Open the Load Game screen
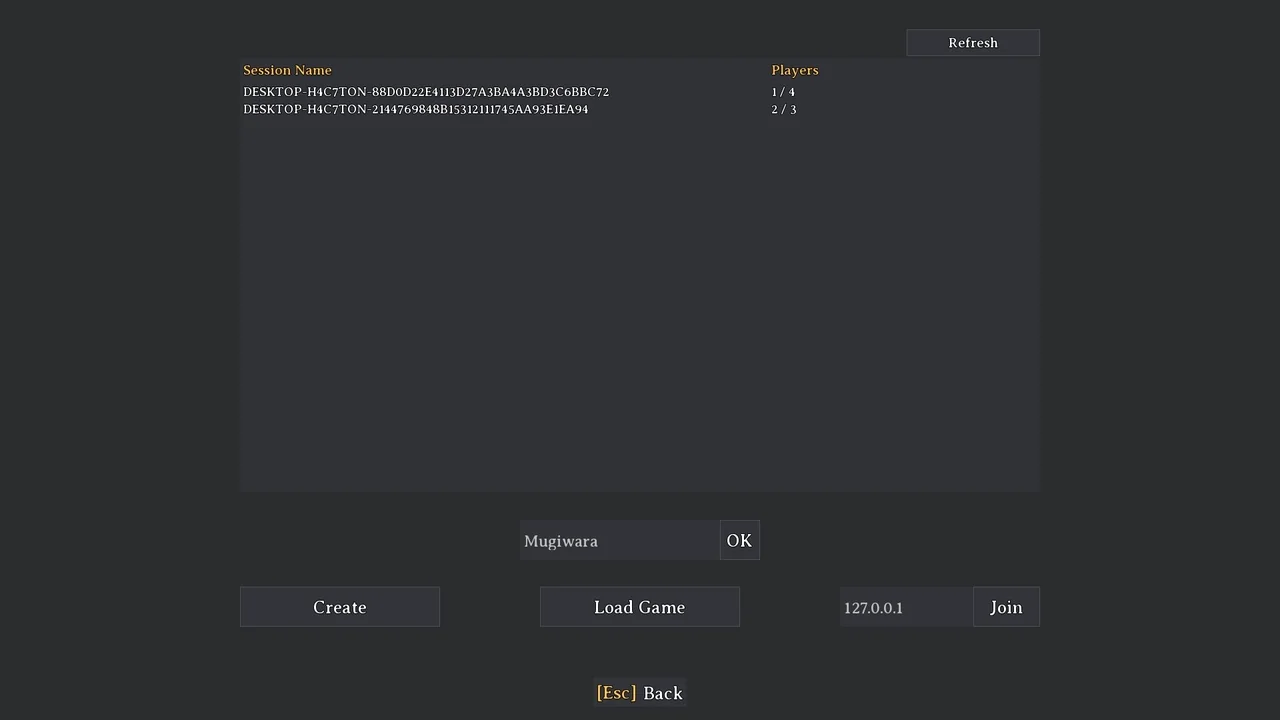Image resolution: width=1280 pixels, height=720 pixels. 639,607
